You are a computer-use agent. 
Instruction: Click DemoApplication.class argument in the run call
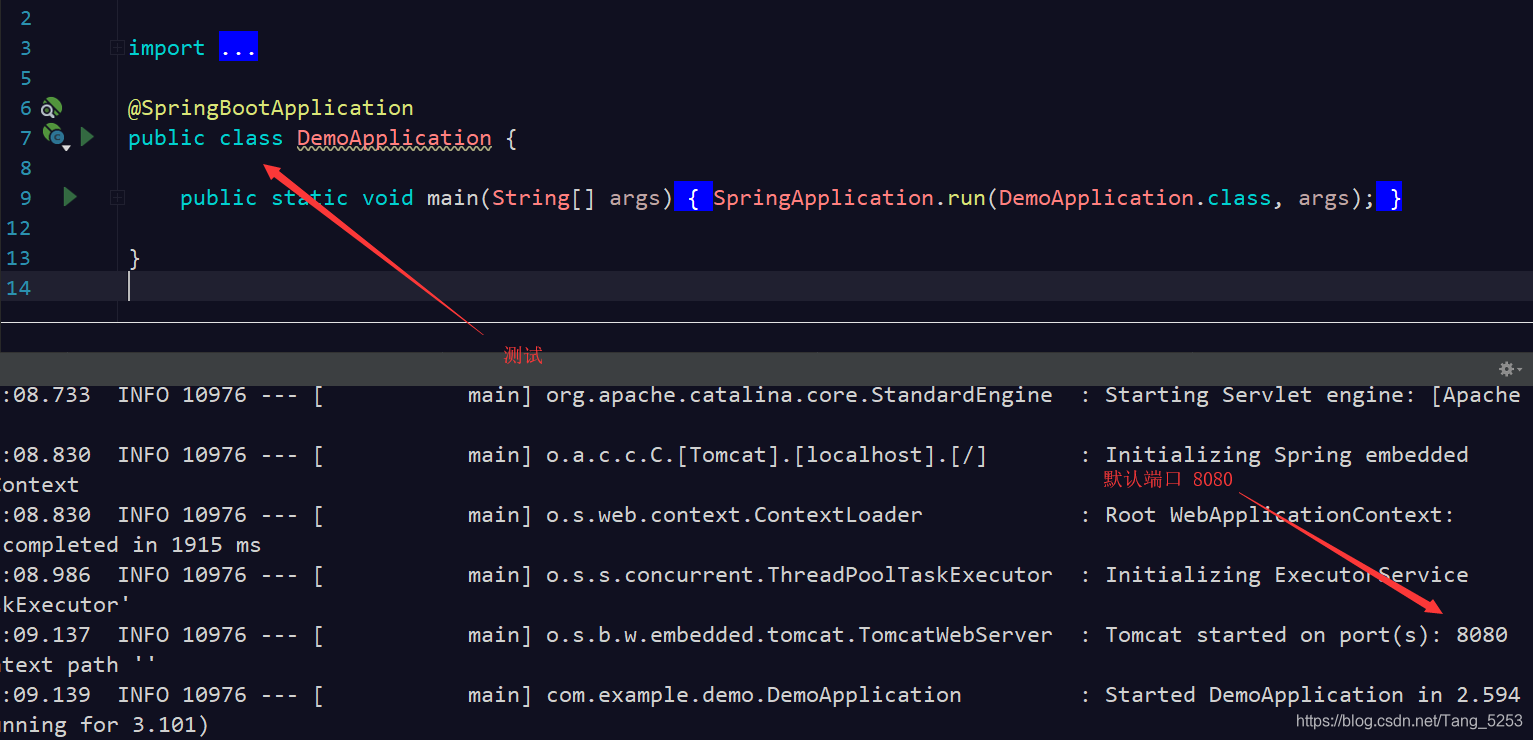pos(1135,198)
